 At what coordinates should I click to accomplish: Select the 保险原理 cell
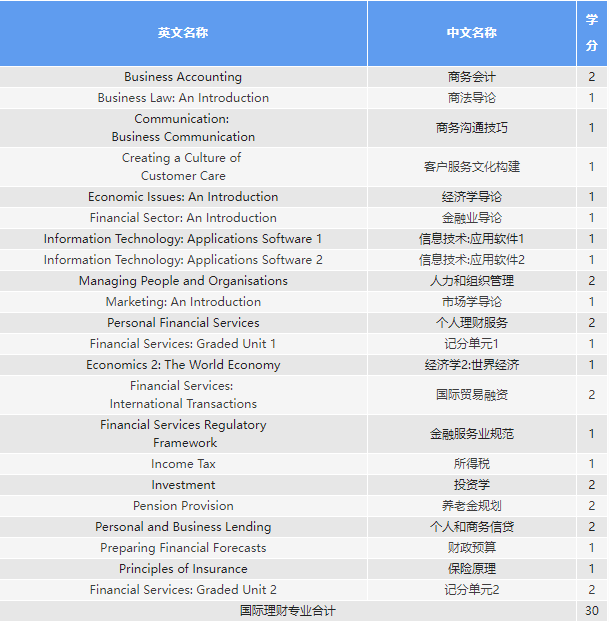pyautogui.click(x=472, y=569)
